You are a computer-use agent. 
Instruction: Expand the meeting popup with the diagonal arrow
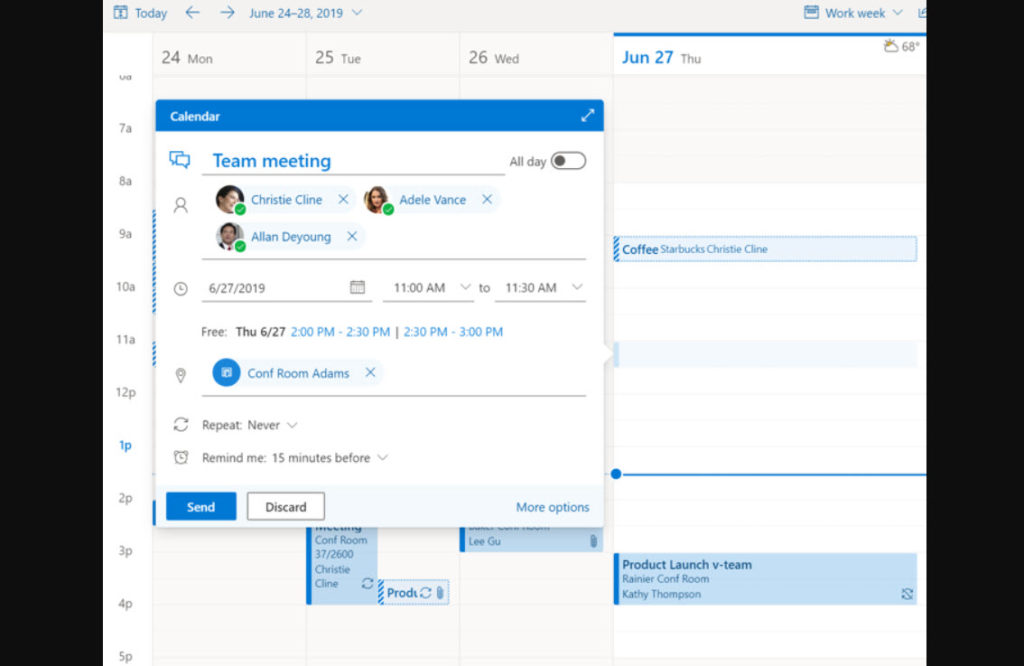pos(589,115)
